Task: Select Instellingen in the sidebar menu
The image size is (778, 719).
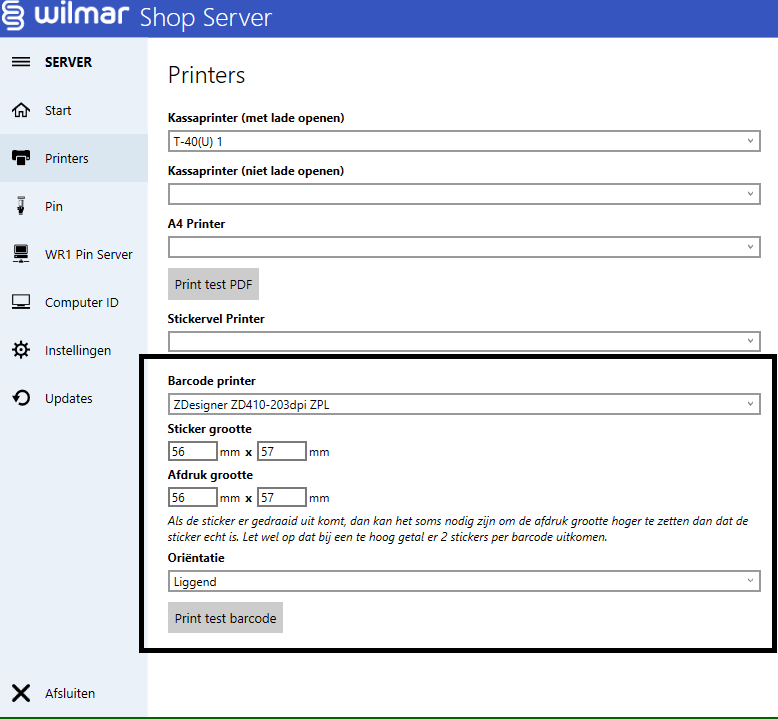Action: point(78,350)
